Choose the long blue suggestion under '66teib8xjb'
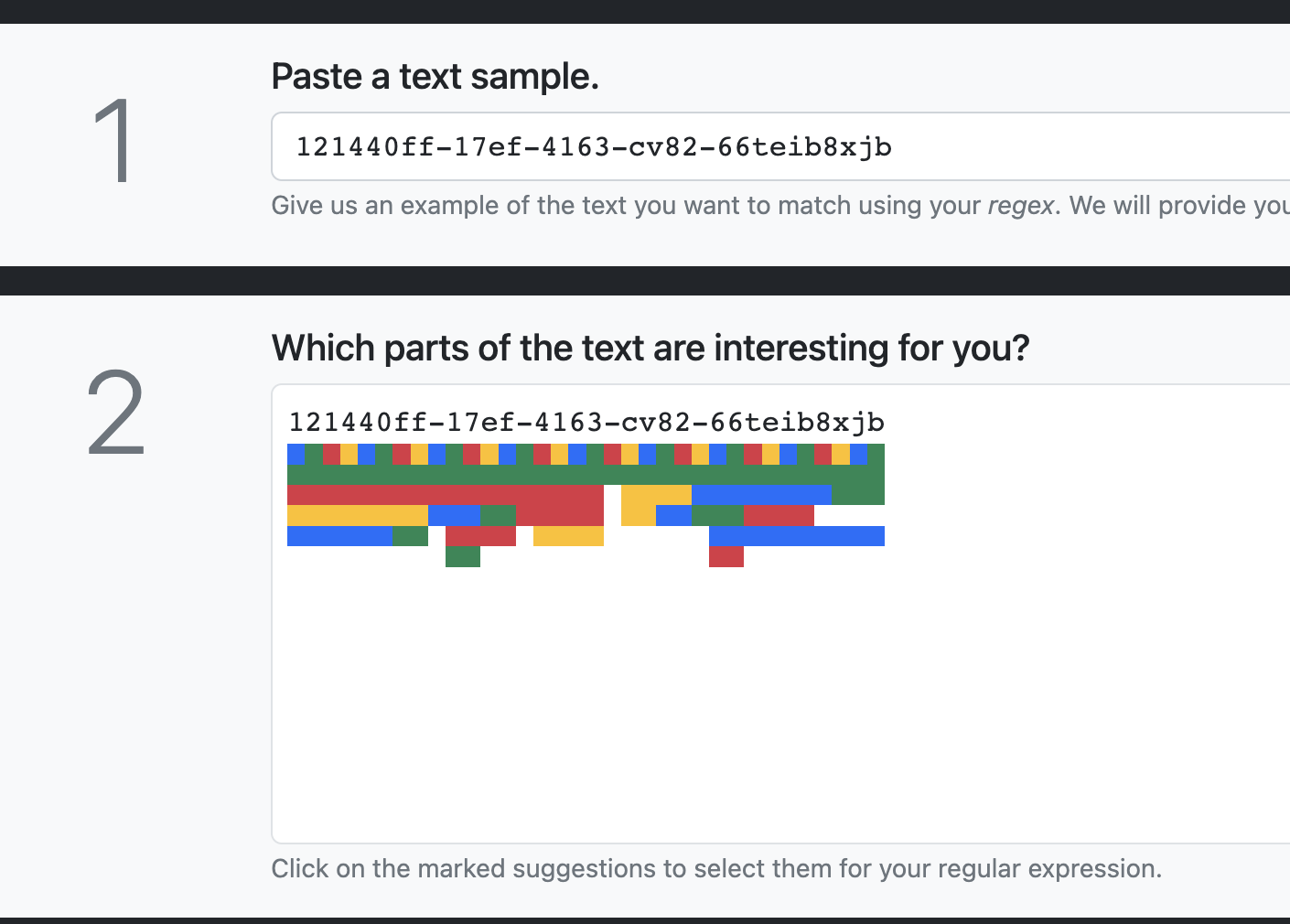 pyautogui.click(x=796, y=536)
